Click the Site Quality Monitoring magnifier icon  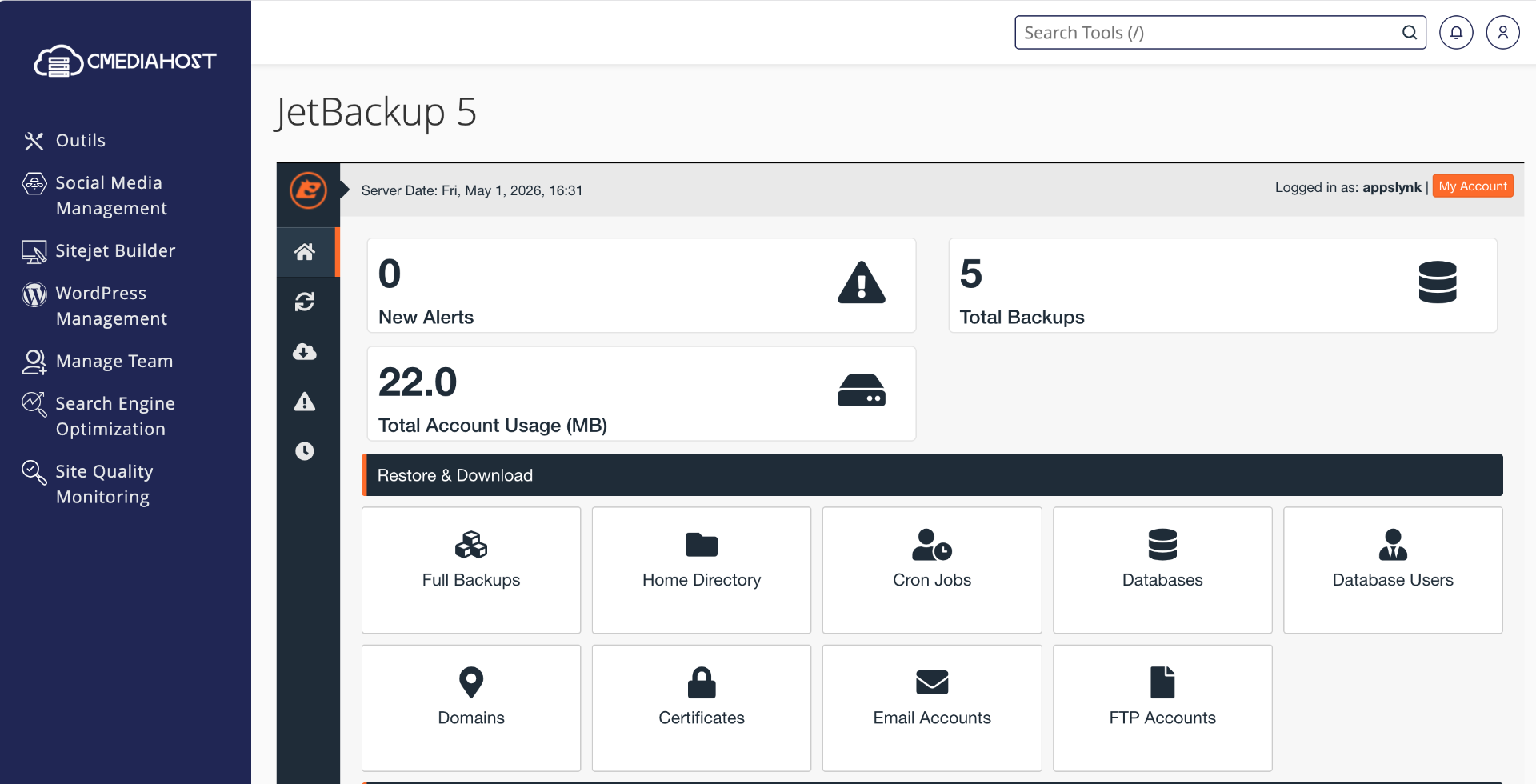[x=34, y=472]
